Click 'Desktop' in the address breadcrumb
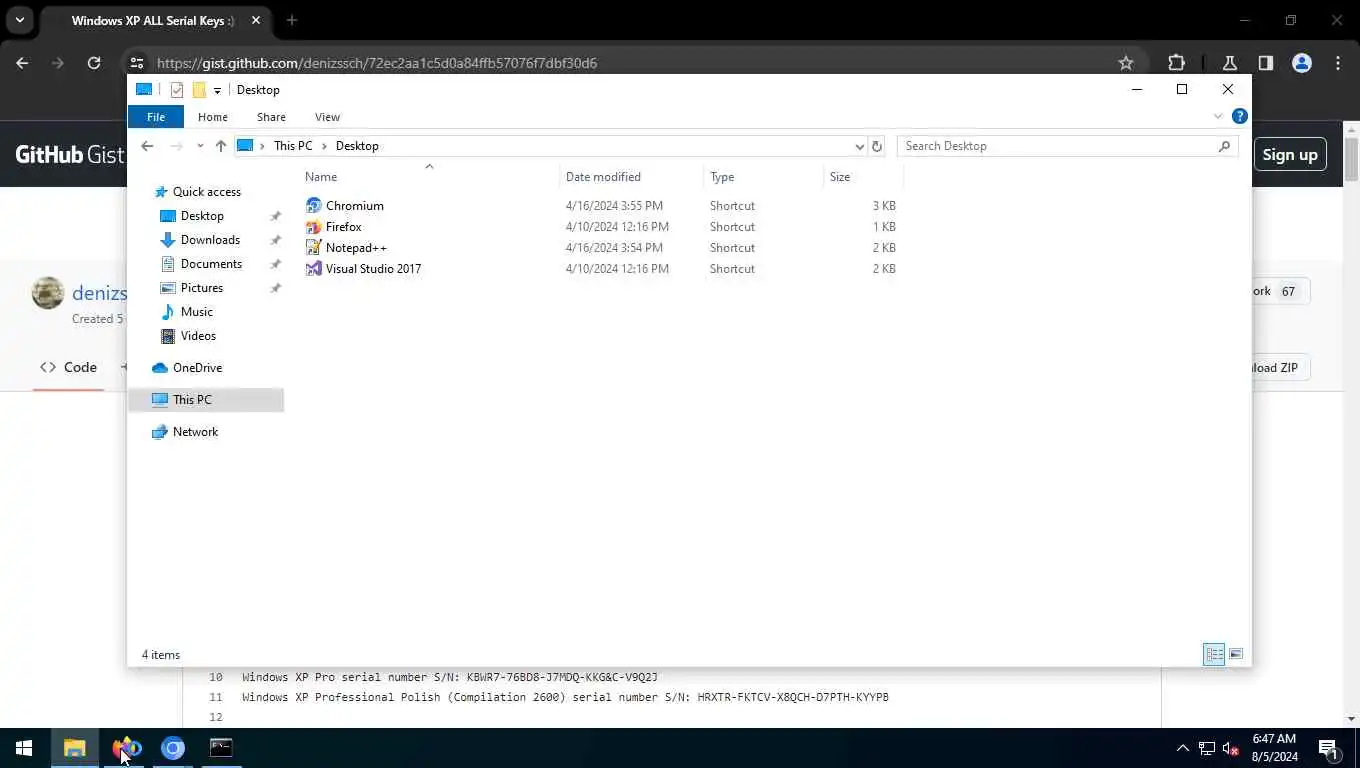The image size is (1360, 768). [x=357, y=146]
